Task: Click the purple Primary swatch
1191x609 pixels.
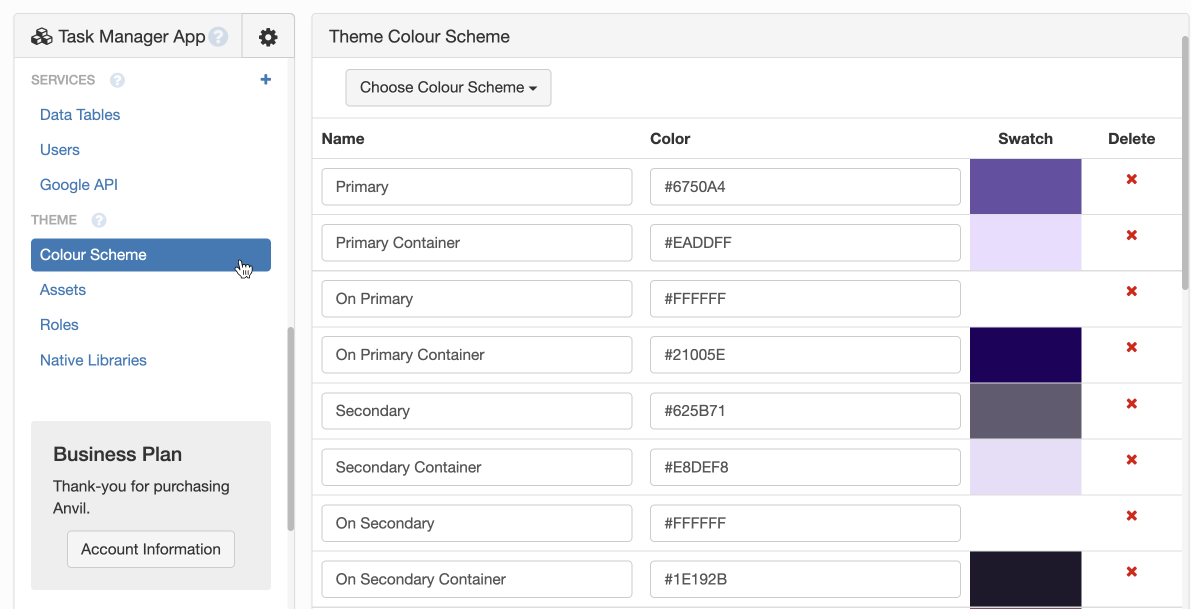Action: (x=1025, y=186)
